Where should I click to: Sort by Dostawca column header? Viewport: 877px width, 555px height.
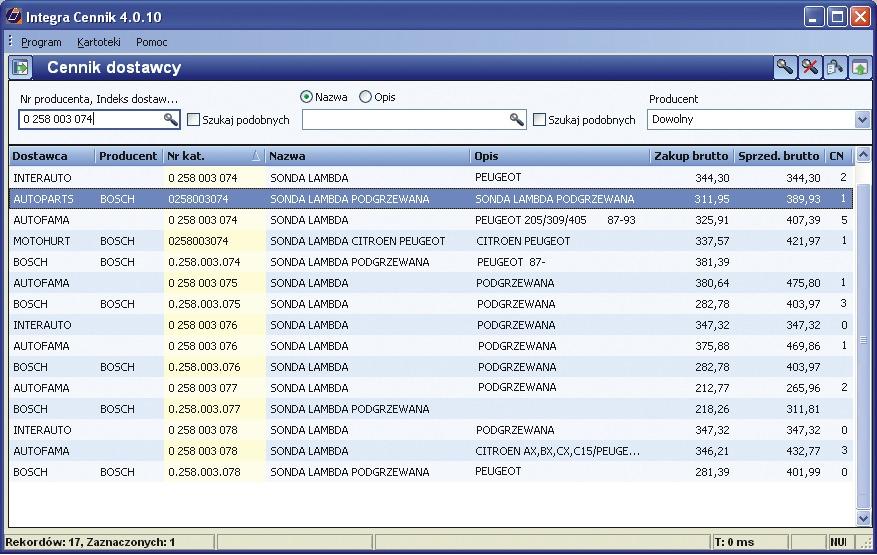tap(52, 156)
